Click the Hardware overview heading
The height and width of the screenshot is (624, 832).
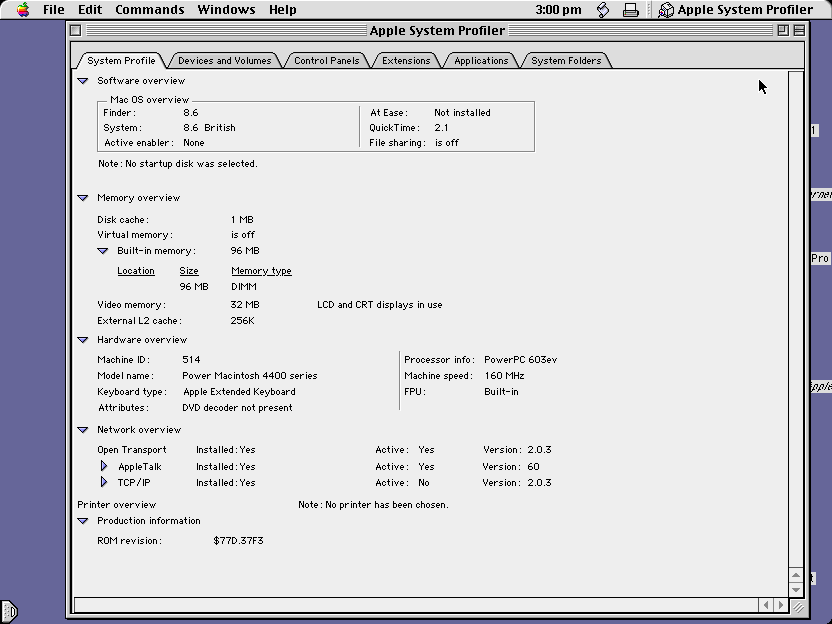coord(142,340)
